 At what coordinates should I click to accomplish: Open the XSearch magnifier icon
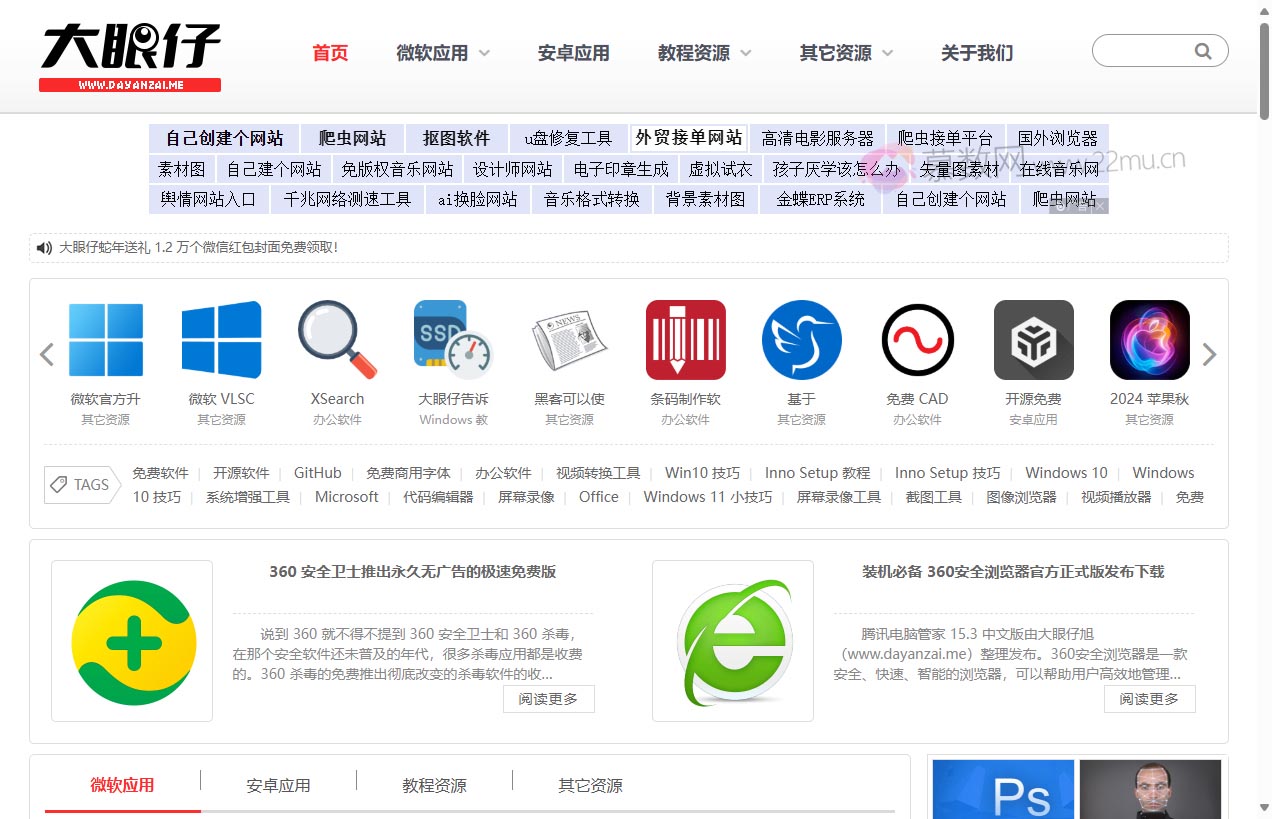pyautogui.click(x=337, y=340)
